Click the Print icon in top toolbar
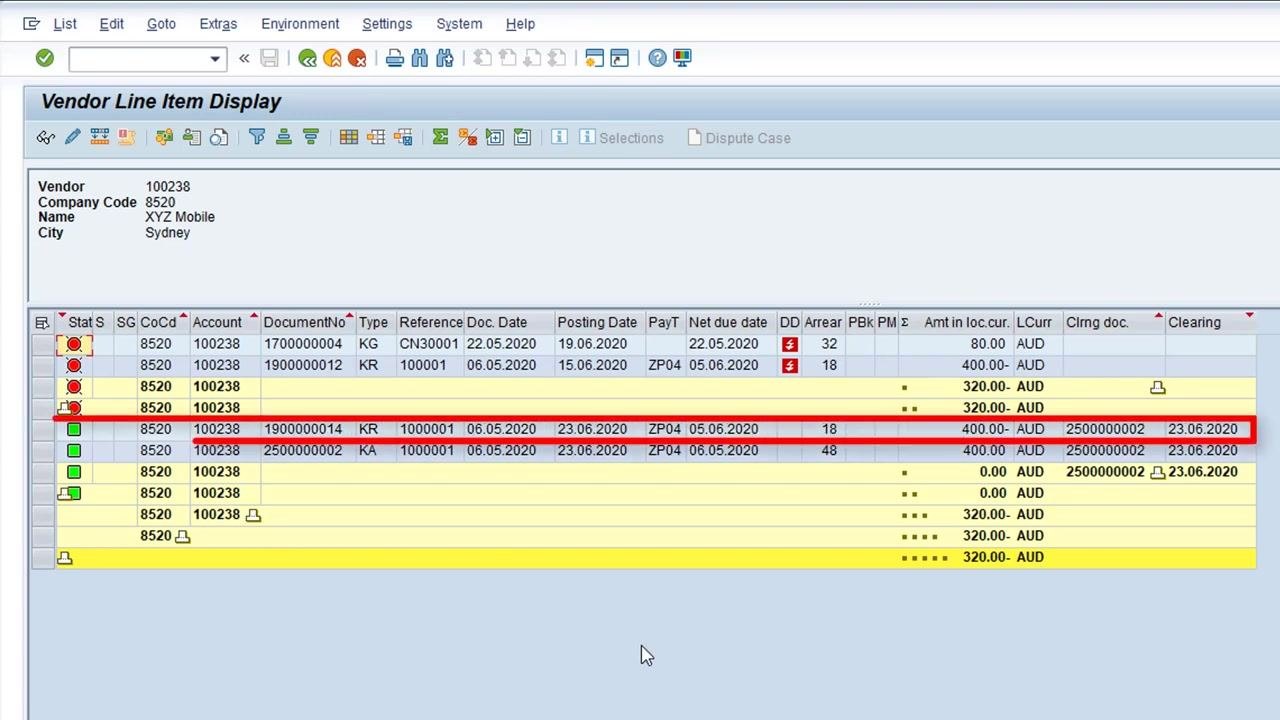The height and width of the screenshot is (720, 1280). click(x=394, y=58)
